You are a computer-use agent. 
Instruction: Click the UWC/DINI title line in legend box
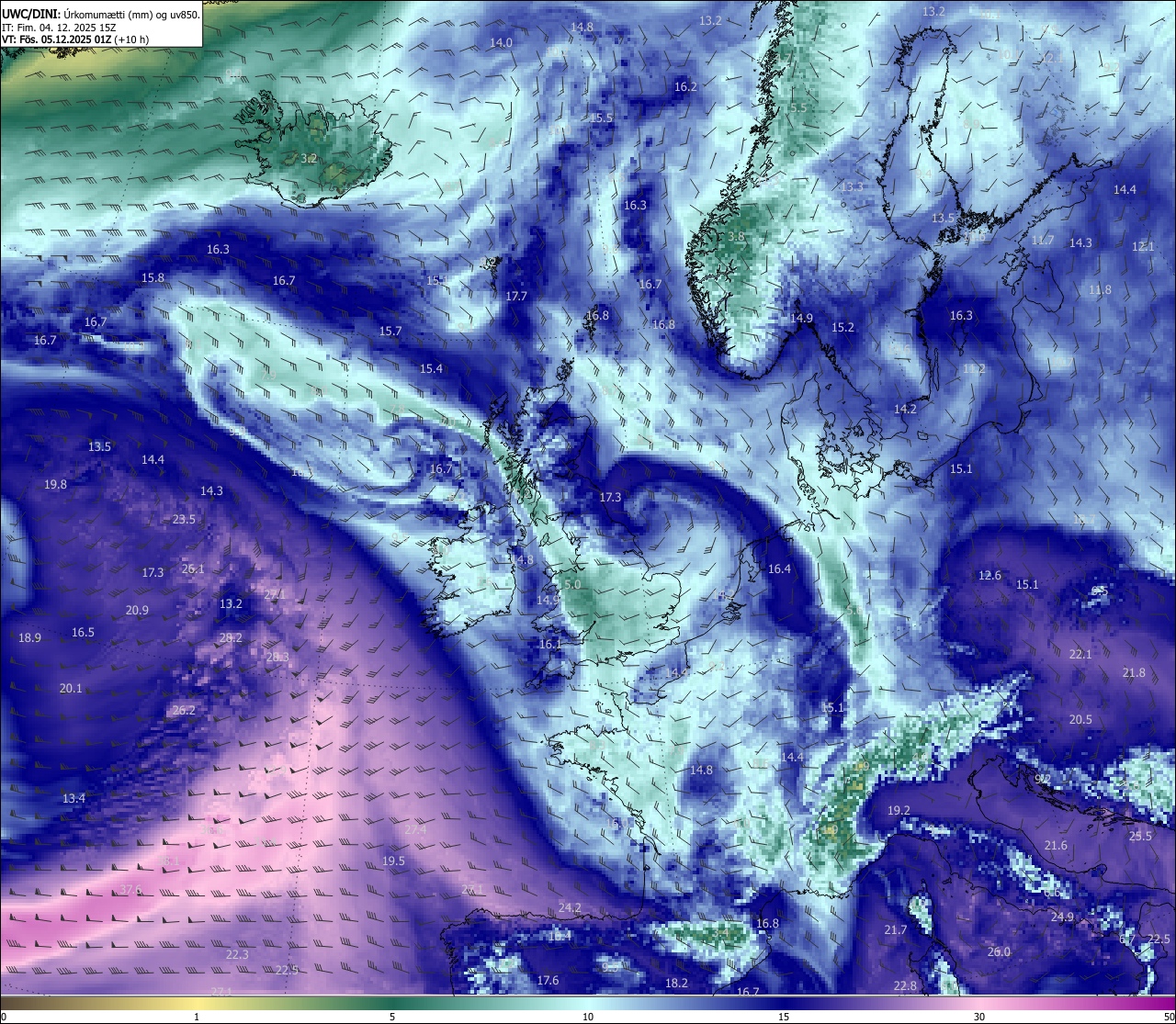point(100,15)
